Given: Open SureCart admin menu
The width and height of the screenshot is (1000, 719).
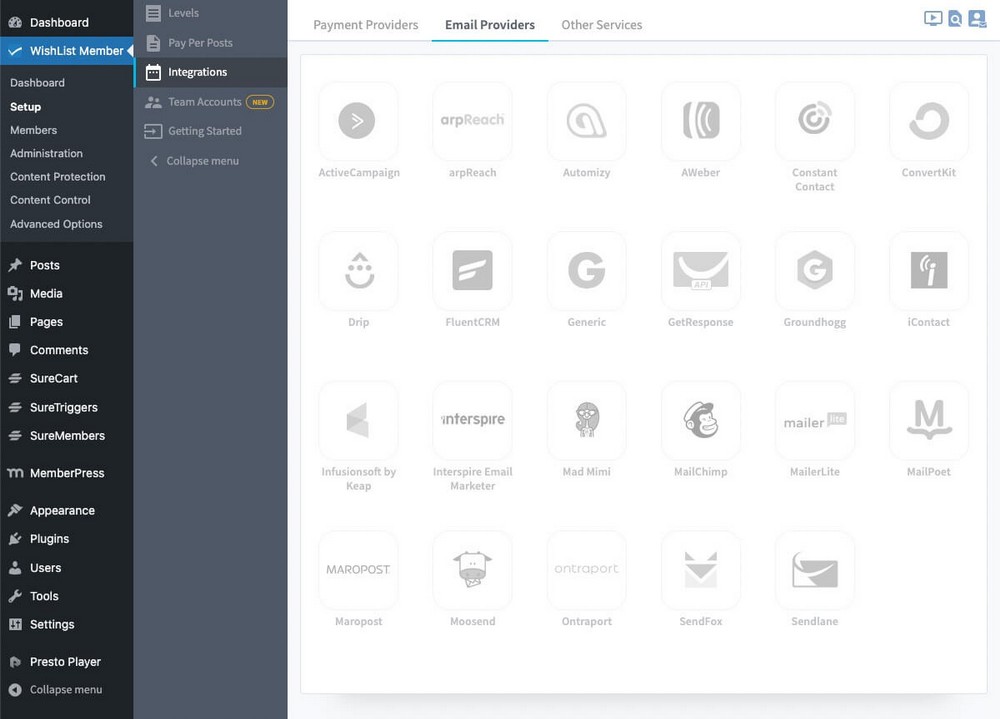Looking at the screenshot, I should click(66, 378).
